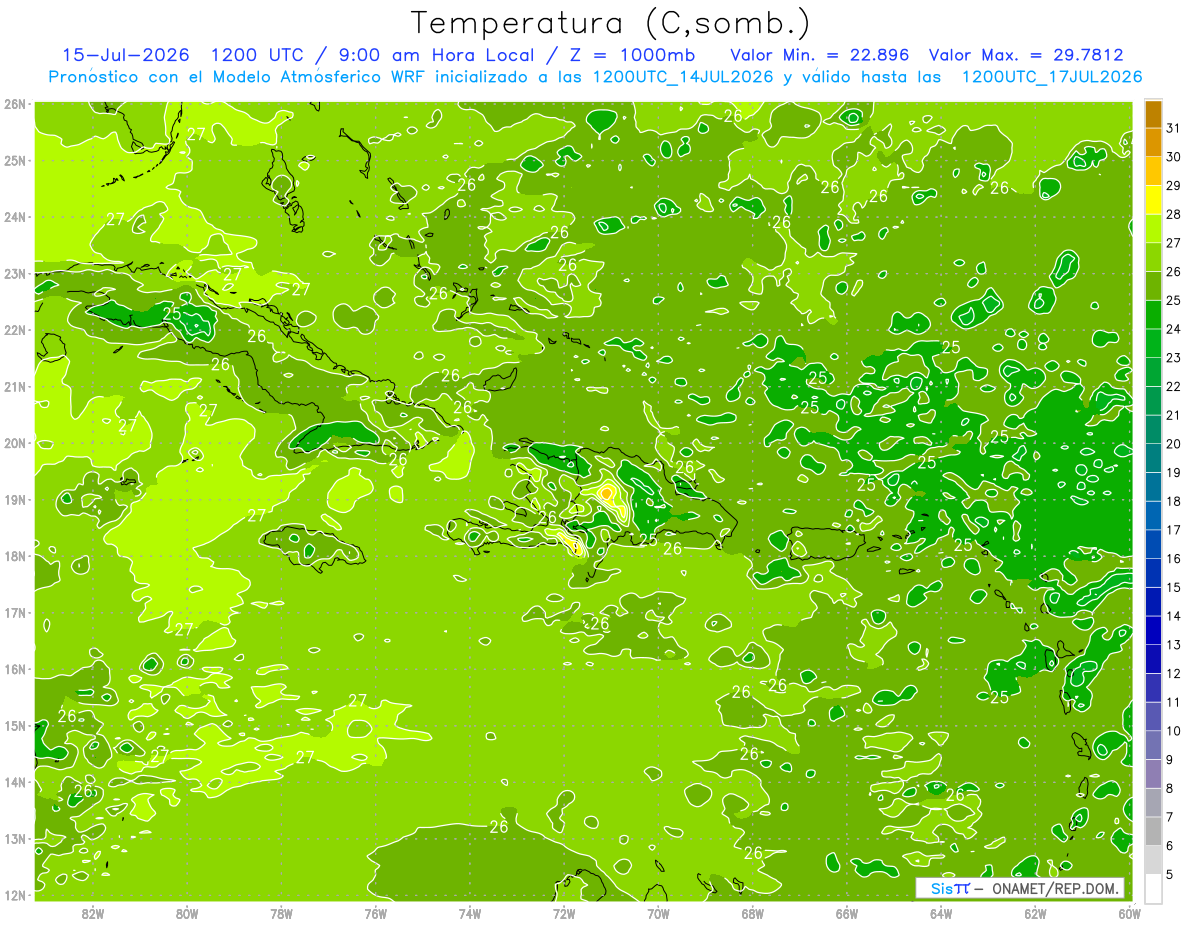Image resolution: width=1200 pixels, height=927 pixels.
Task: Click the '9' colorbar legend label
Action: [1170, 759]
